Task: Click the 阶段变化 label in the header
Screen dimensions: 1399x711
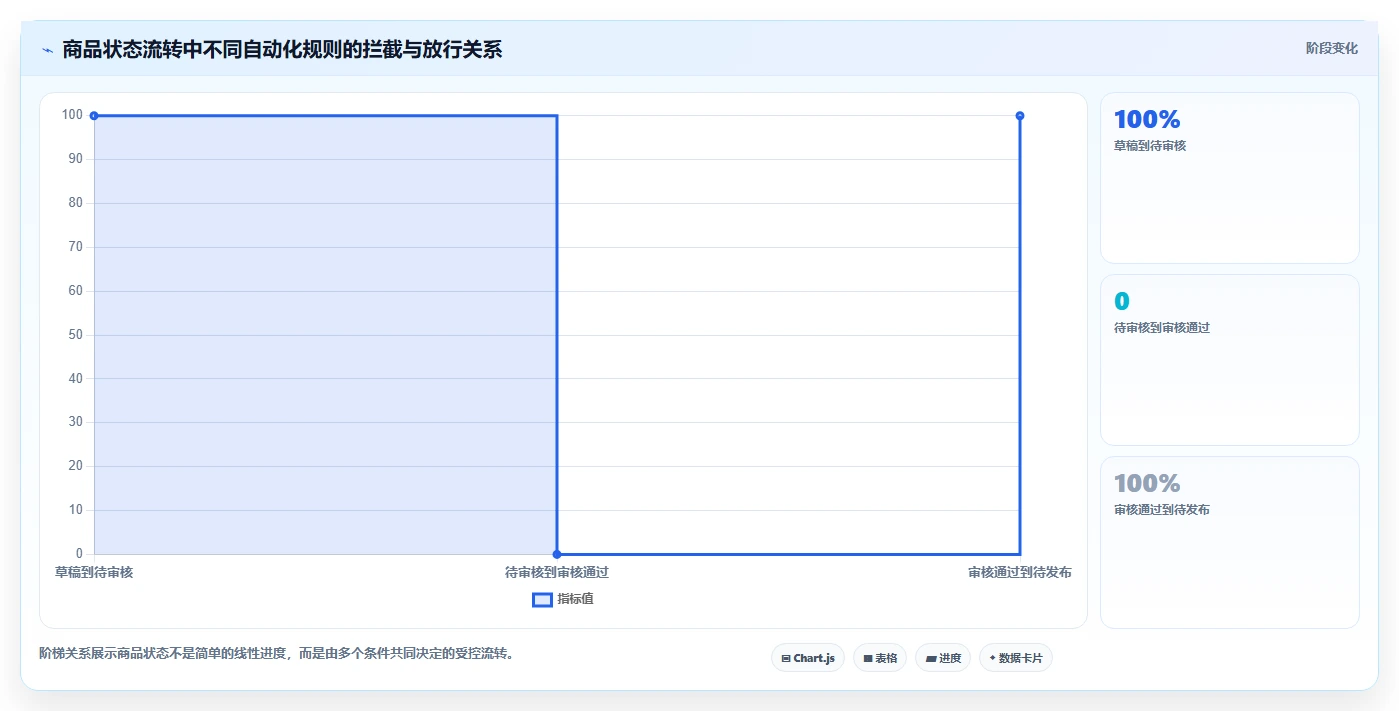Action: 1331,48
